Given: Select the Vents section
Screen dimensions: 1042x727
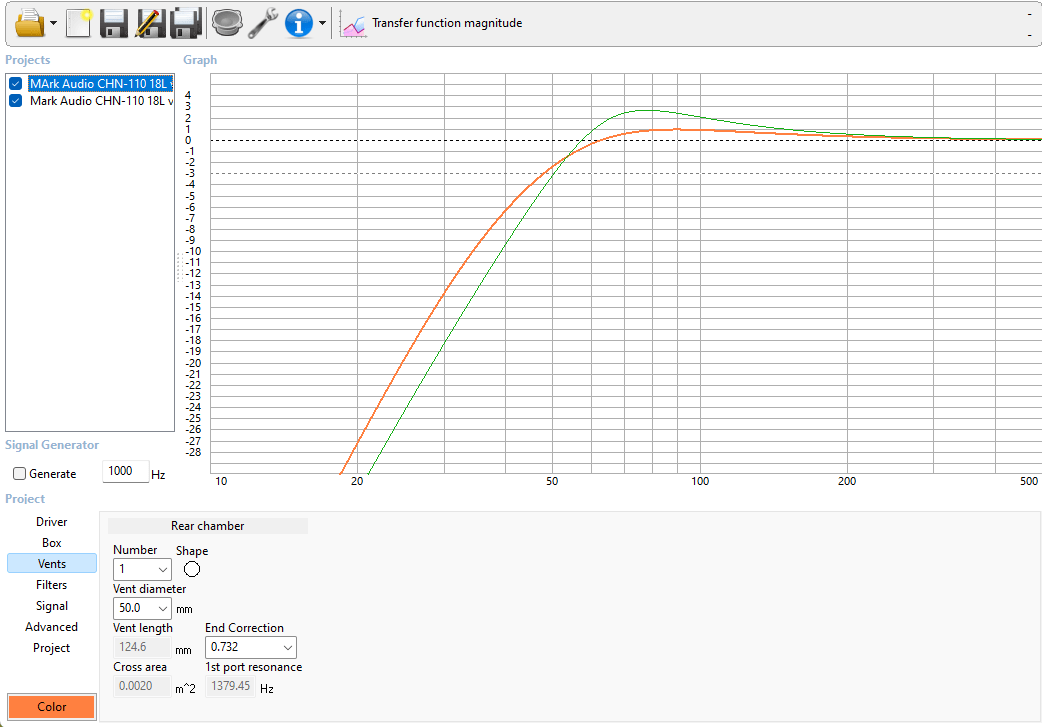Looking at the screenshot, I should coord(52,564).
